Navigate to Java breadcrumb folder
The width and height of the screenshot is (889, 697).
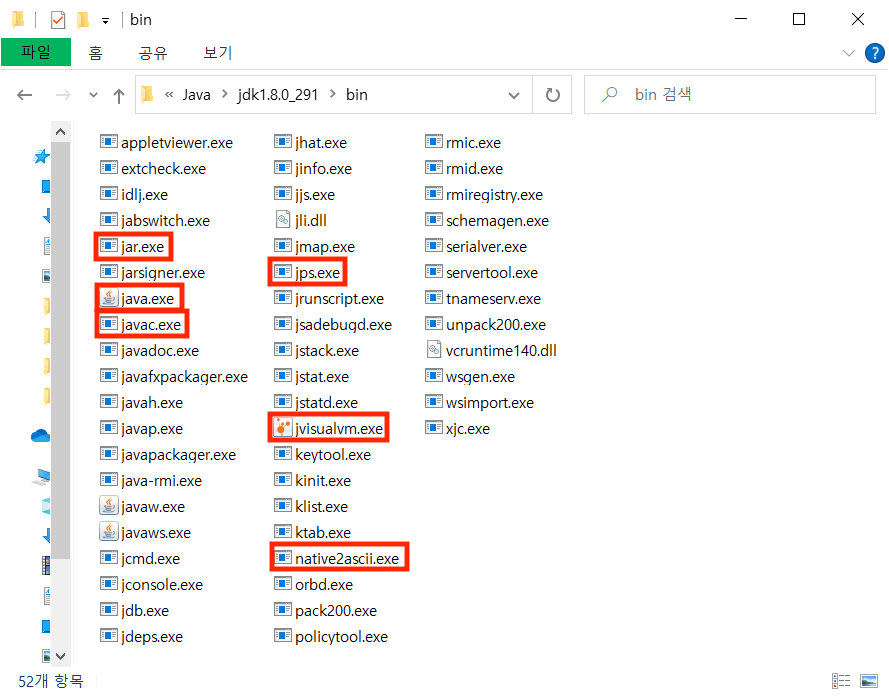[196, 95]
